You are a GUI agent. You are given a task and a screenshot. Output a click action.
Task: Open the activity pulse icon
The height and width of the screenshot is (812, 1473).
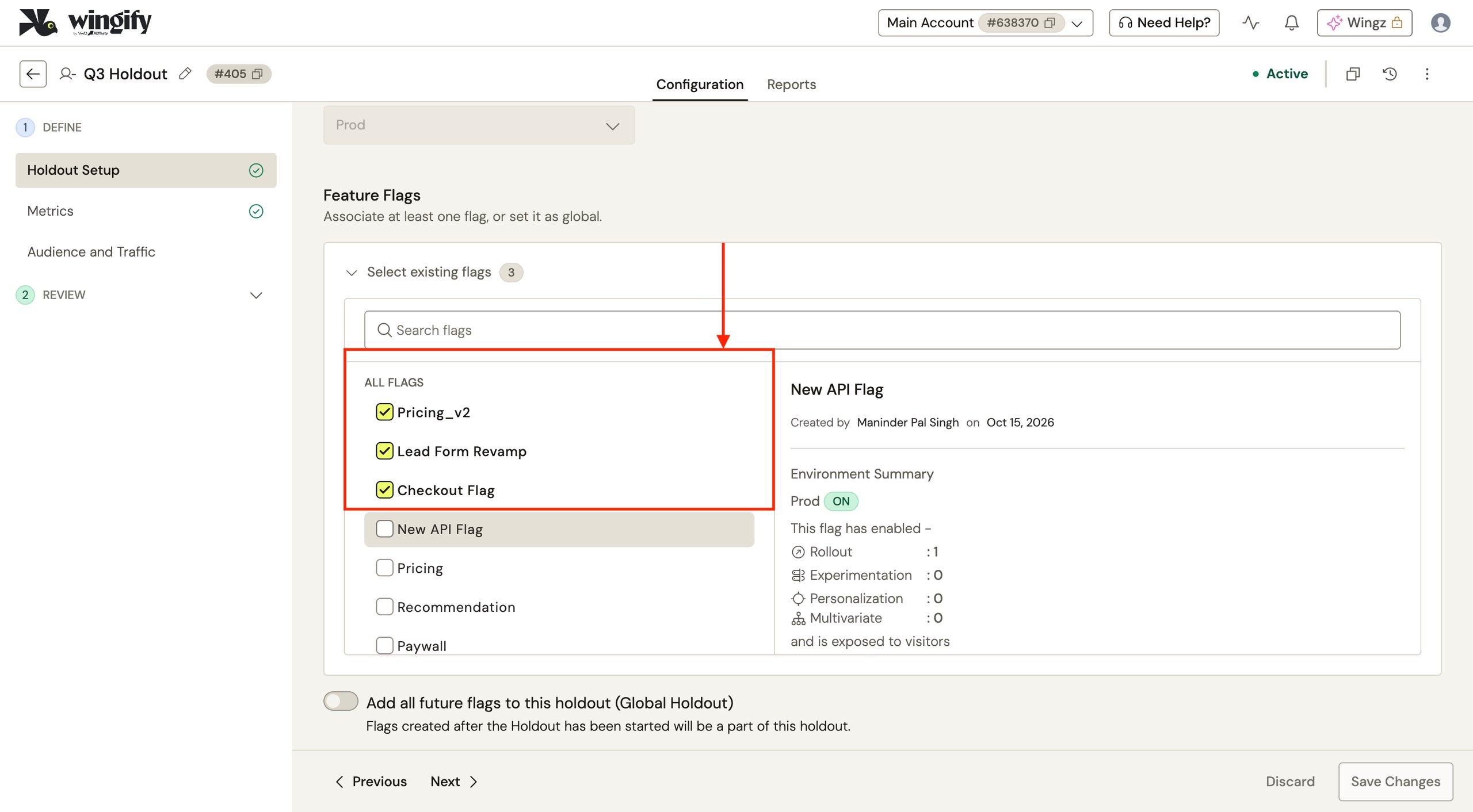point(1250,23)
